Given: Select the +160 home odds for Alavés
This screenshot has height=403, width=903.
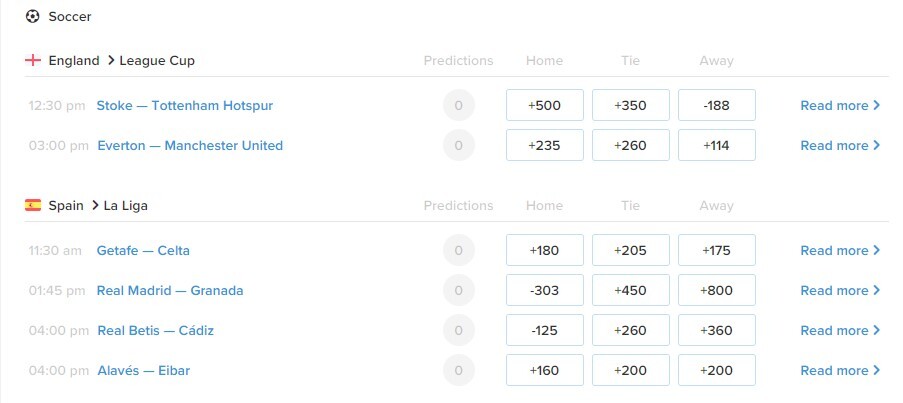Looking at the screenshot, I should point(545,370).
